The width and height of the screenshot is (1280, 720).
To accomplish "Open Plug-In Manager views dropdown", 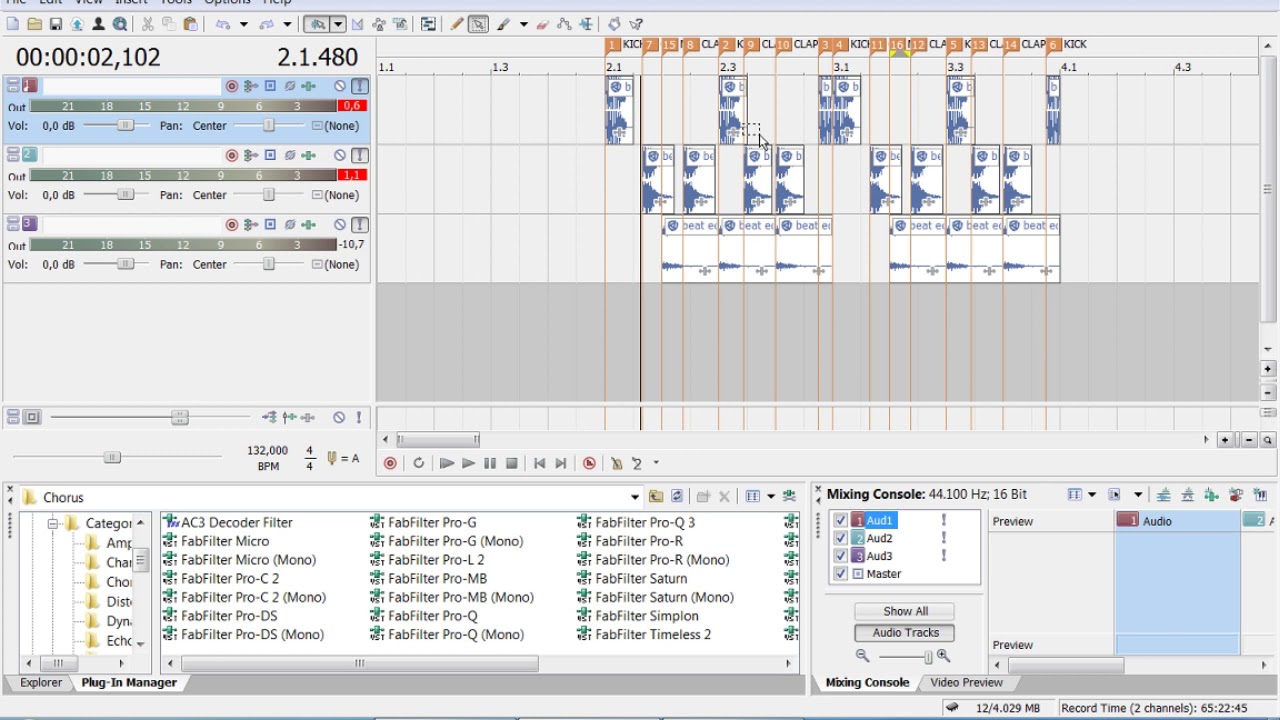I will click(x=770, y=497).
